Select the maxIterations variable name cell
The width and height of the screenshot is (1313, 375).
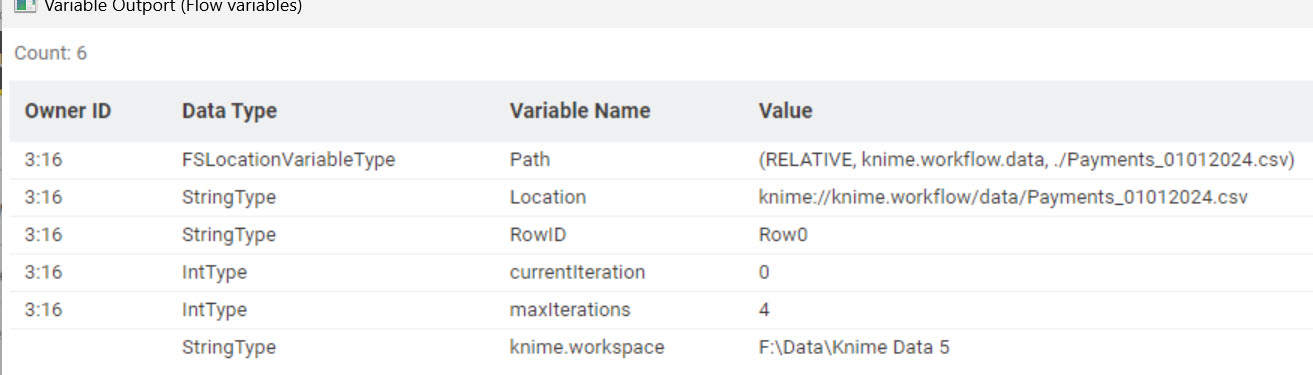pyautogui.click(x=570, y=310)
